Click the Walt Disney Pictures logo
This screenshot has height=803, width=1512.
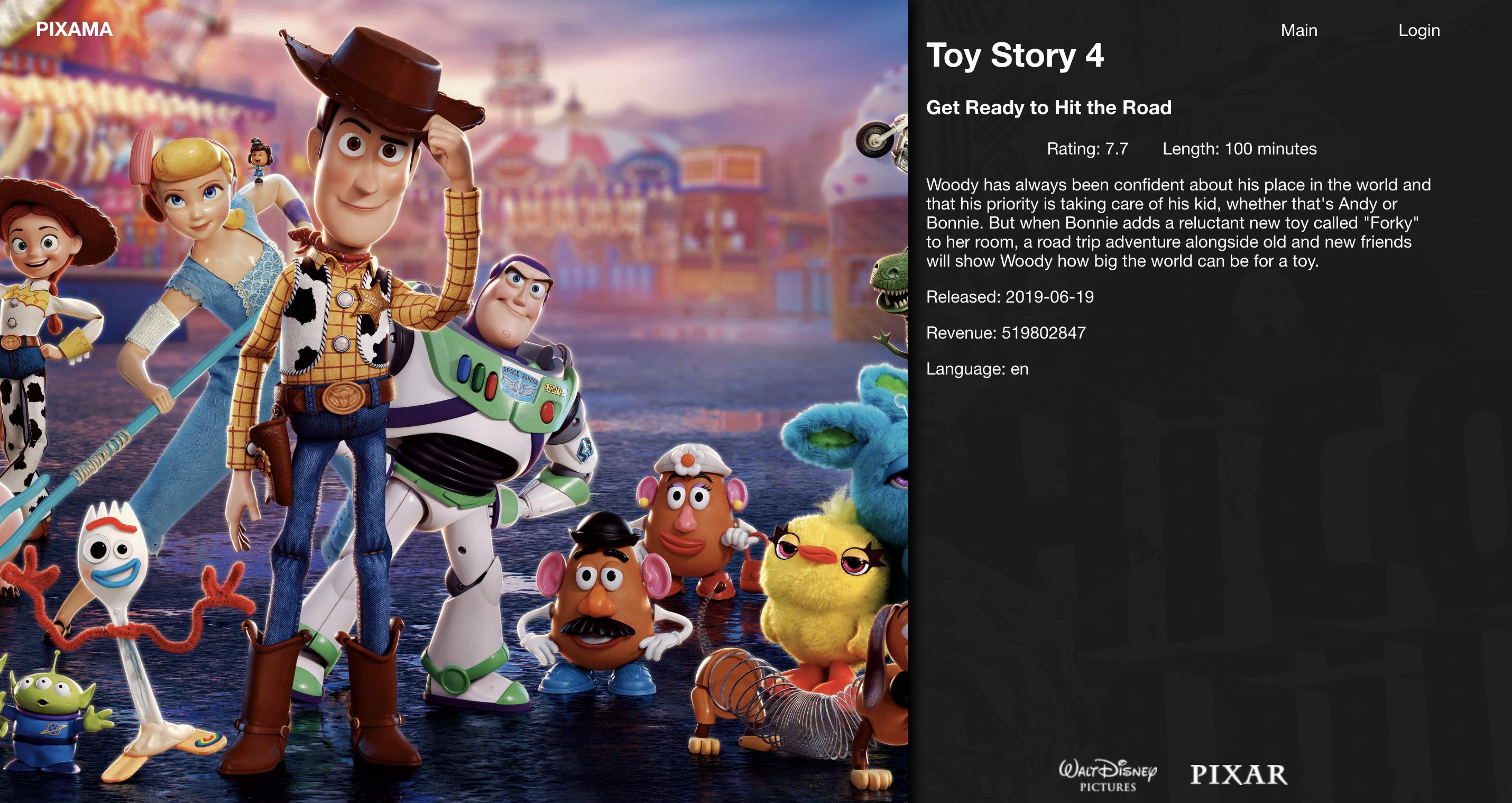tap(1108, 775)
